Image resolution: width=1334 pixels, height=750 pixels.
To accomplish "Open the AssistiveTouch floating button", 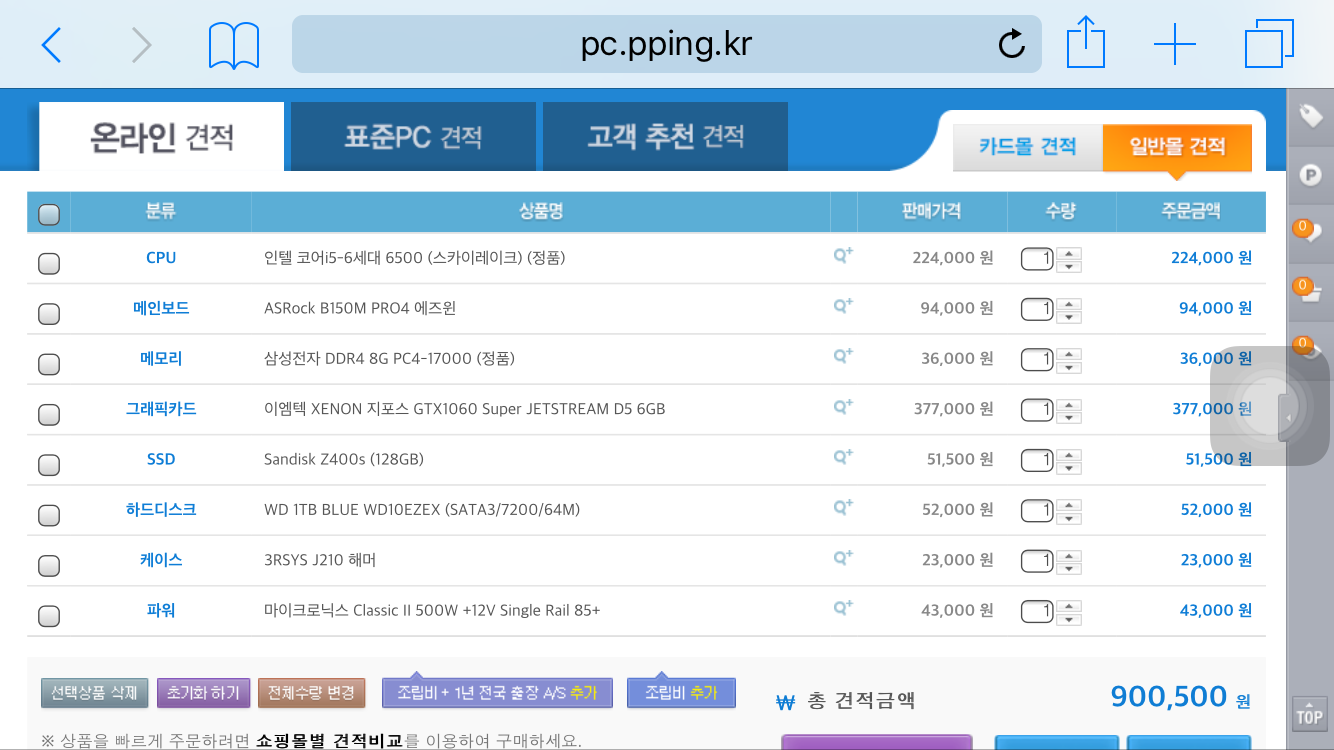I will [1270, 407].
